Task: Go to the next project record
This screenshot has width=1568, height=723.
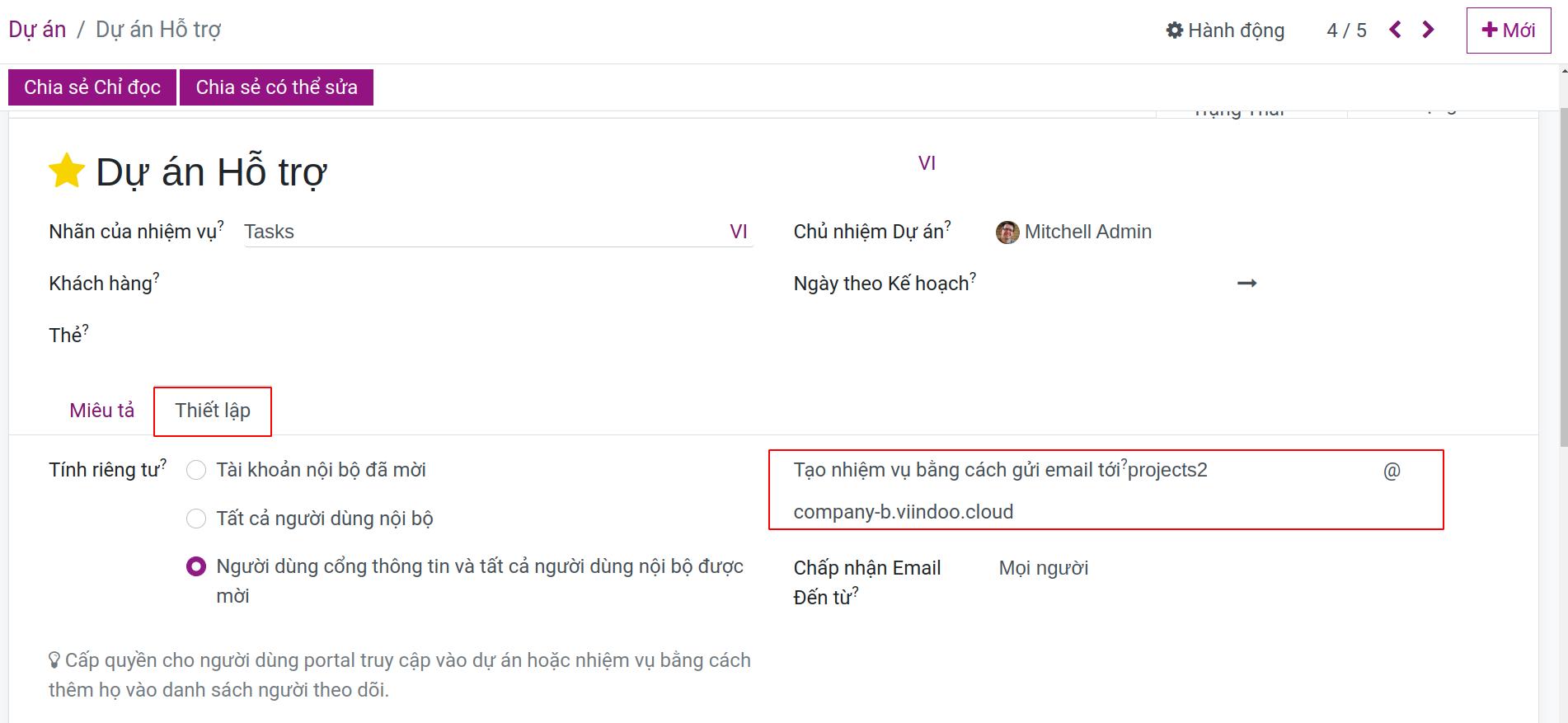Action: coord(1428,31)
